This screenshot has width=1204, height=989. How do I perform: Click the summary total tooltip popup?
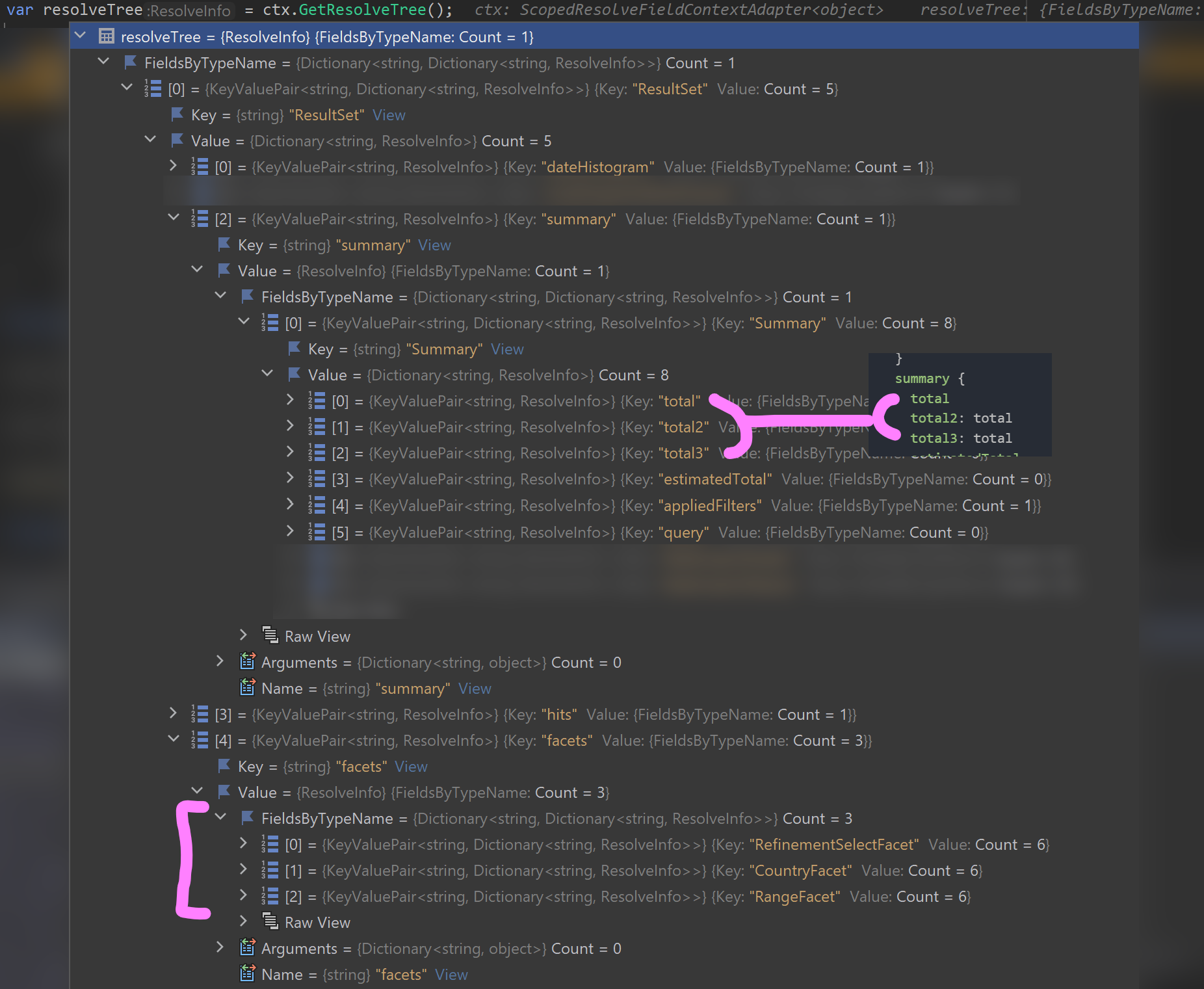[960, 403]
